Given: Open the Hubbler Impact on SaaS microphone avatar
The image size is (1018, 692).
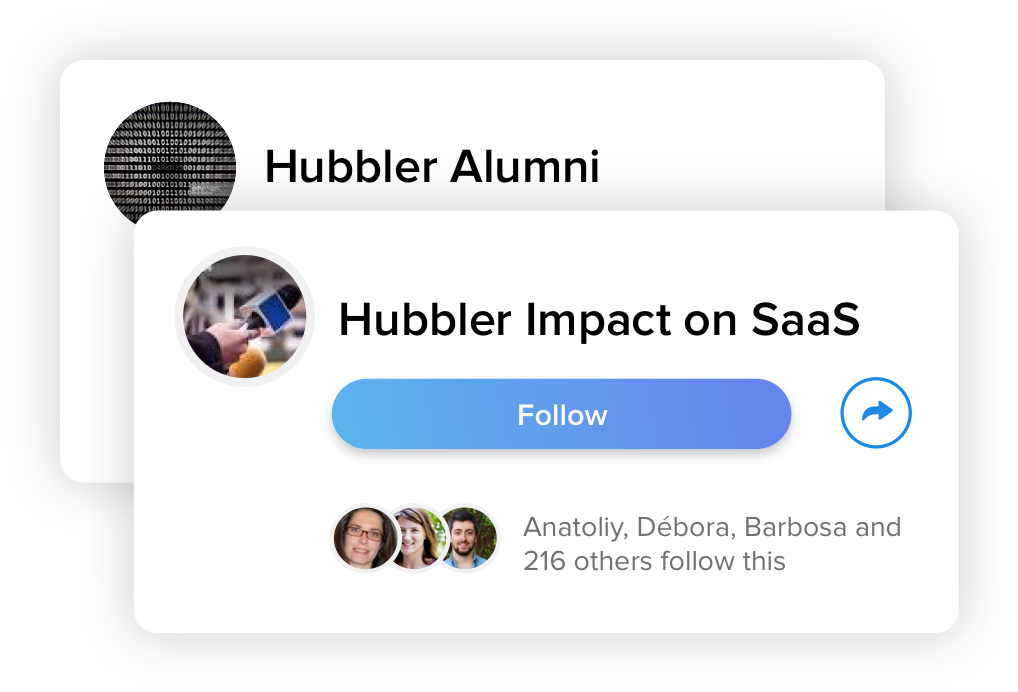Looking at the screenshot, I should 245,316.
